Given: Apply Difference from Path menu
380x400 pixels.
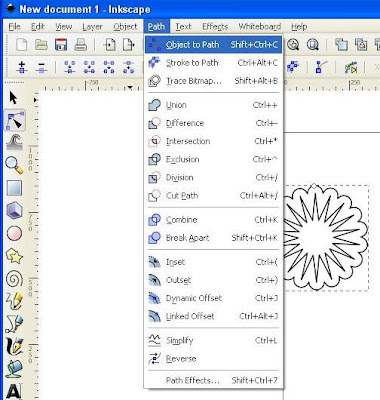Looking at the screenshot, I should [x=213, y=123].
